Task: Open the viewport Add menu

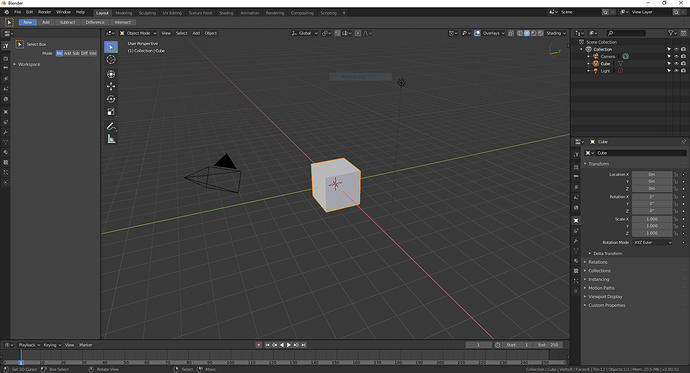Action: (x=196, y=33)
